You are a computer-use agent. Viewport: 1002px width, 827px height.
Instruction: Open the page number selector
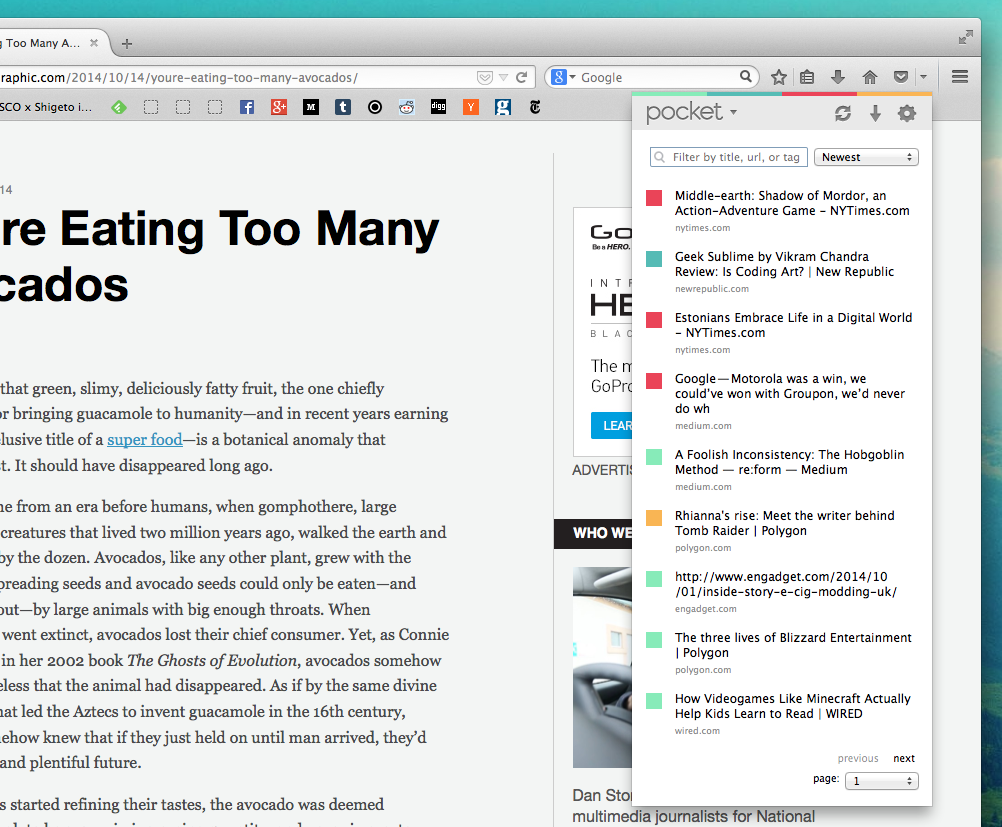881,781
